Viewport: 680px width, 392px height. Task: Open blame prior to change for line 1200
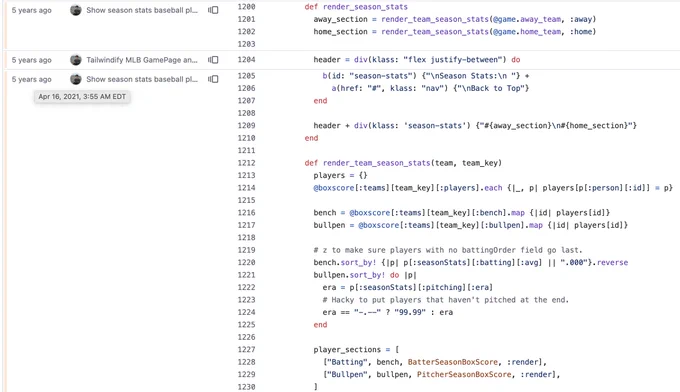point(213,10)
